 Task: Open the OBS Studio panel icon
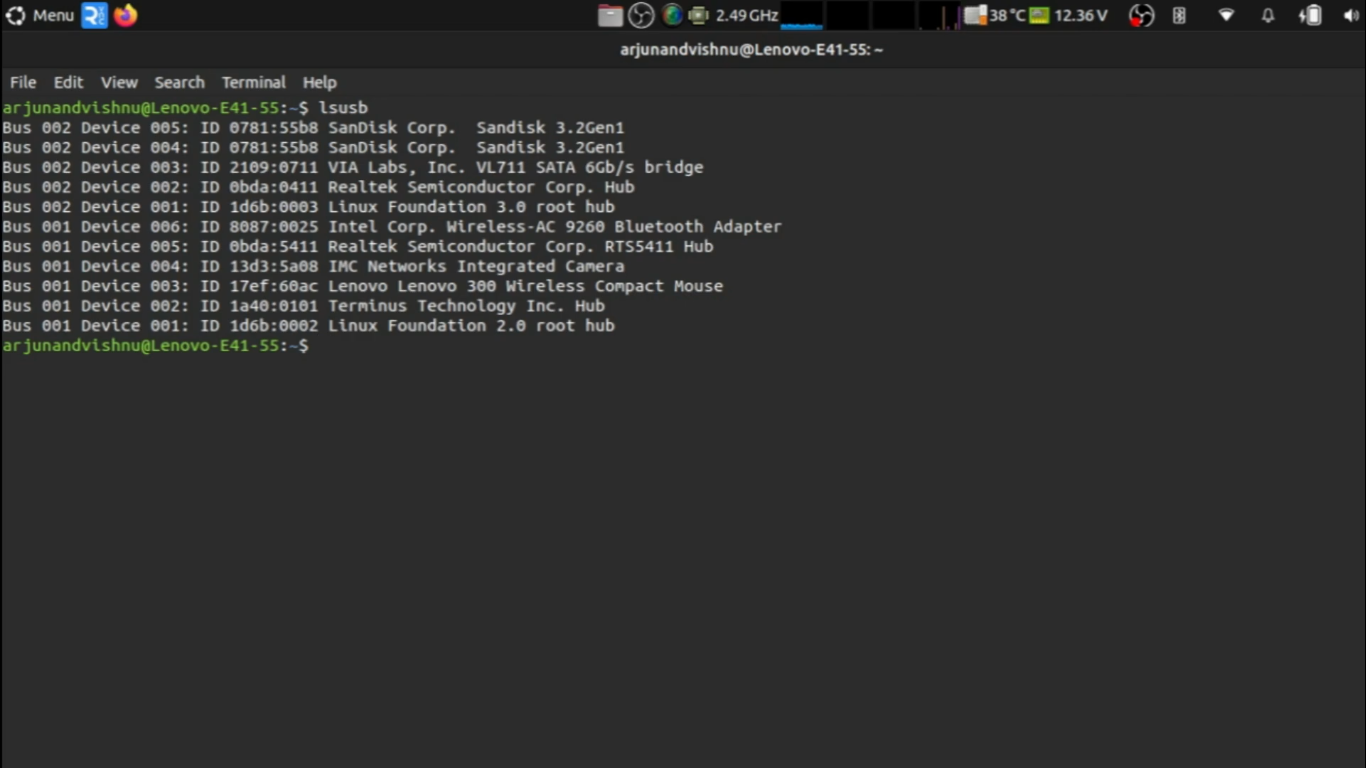[641, 15]
